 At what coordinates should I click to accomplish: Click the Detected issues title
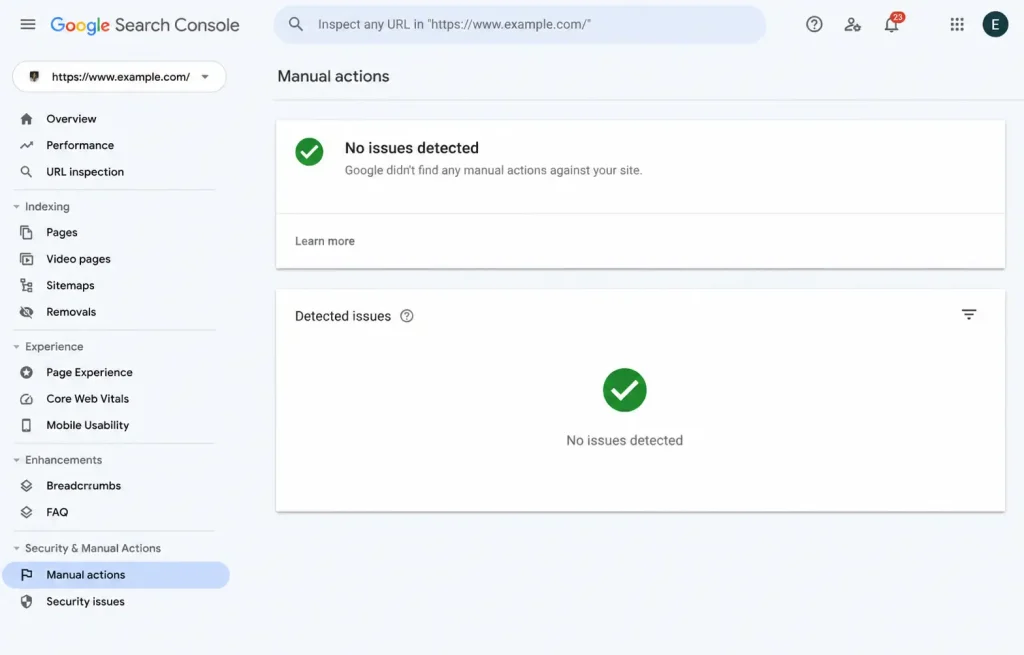[x=343, y=316]
